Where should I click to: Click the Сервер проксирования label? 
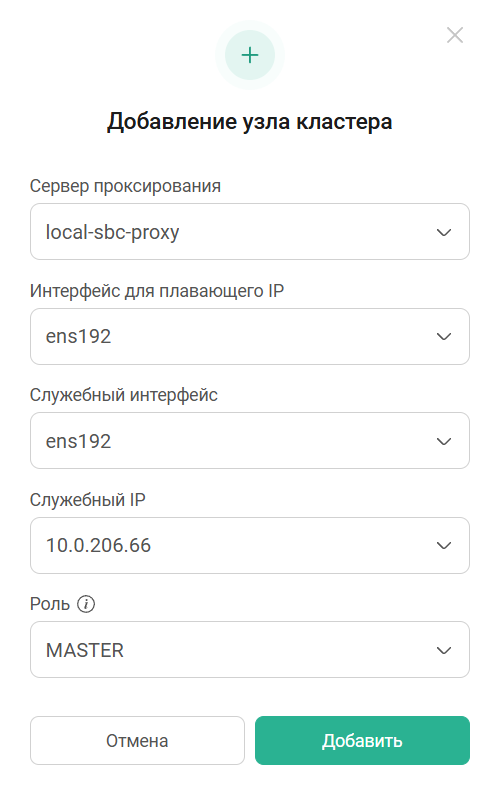point(125,186)
